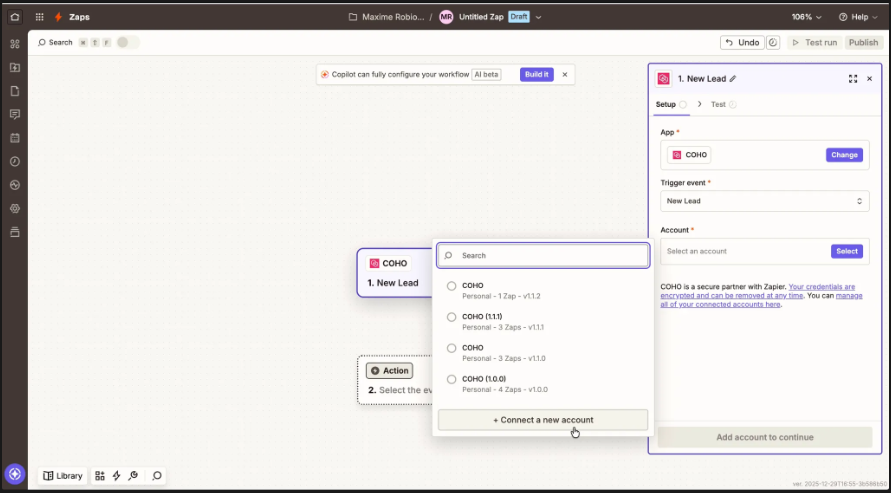Click the pencil icon to rename New Lead
This screenshot has width=891, height=493.
coord(733,79)
